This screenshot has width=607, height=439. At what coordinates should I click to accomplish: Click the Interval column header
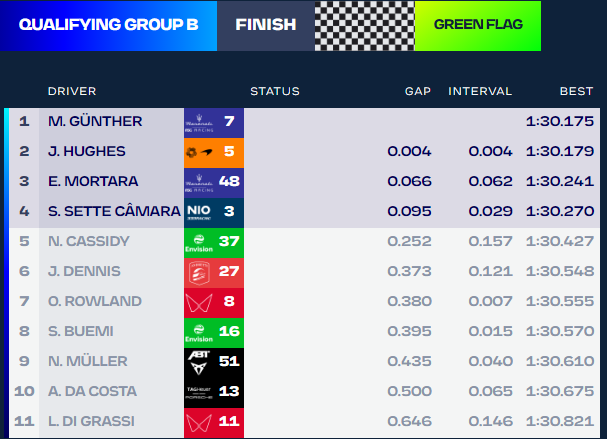[480, 91]
